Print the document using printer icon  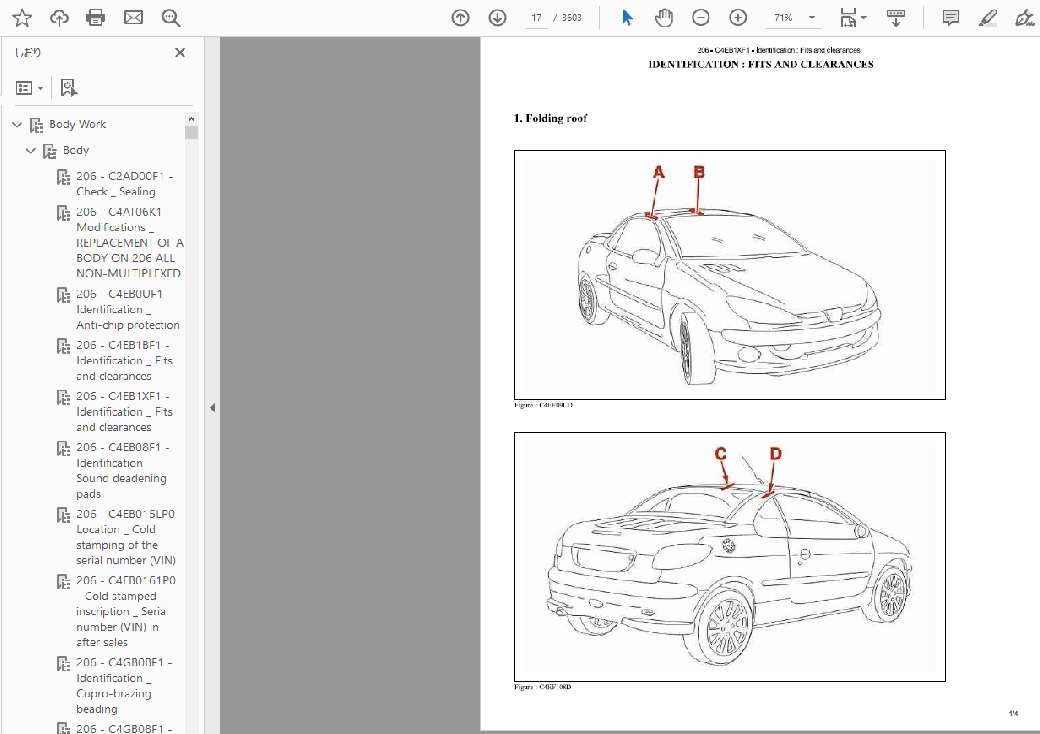pos(96,18)
